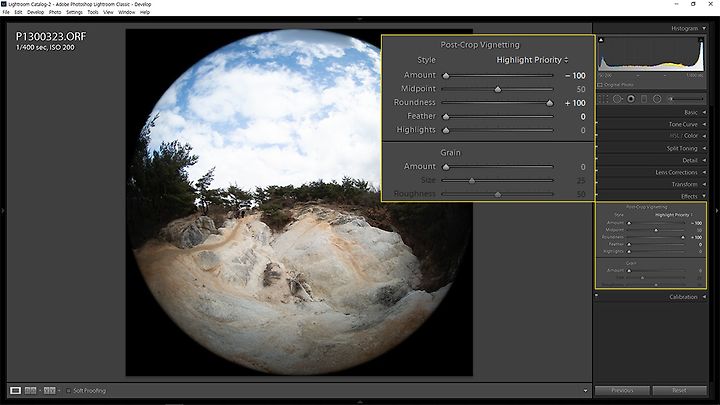Open the Edit menu
The image size is (720, 405).
(x=18, y=12)
